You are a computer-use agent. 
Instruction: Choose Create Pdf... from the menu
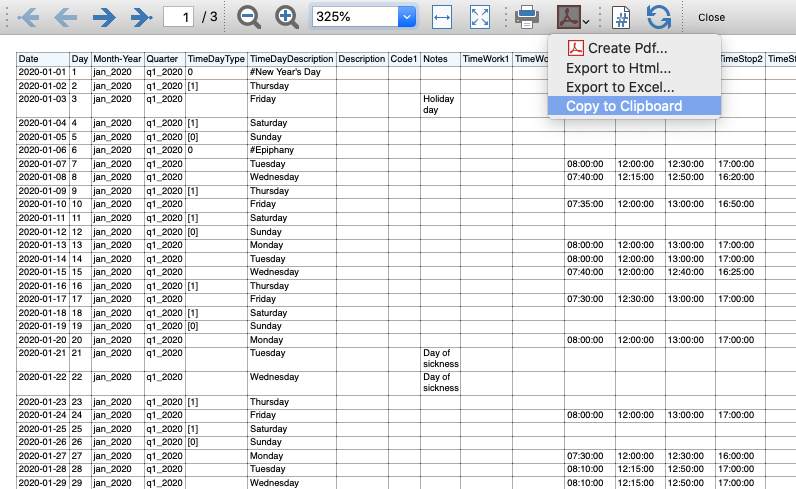[x=635, y=48]
